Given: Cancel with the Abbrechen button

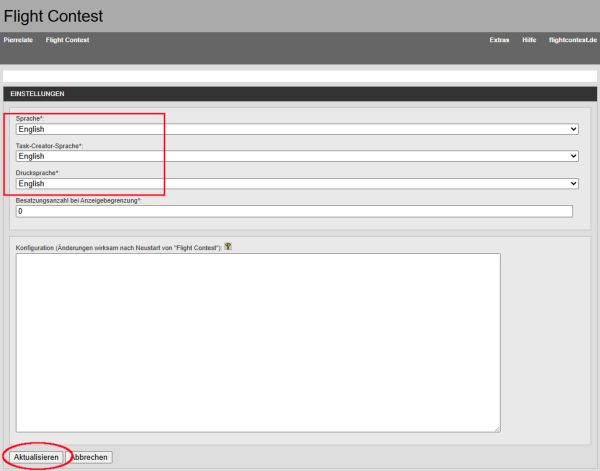Looking at the screenshot, I should pos(90,457).
